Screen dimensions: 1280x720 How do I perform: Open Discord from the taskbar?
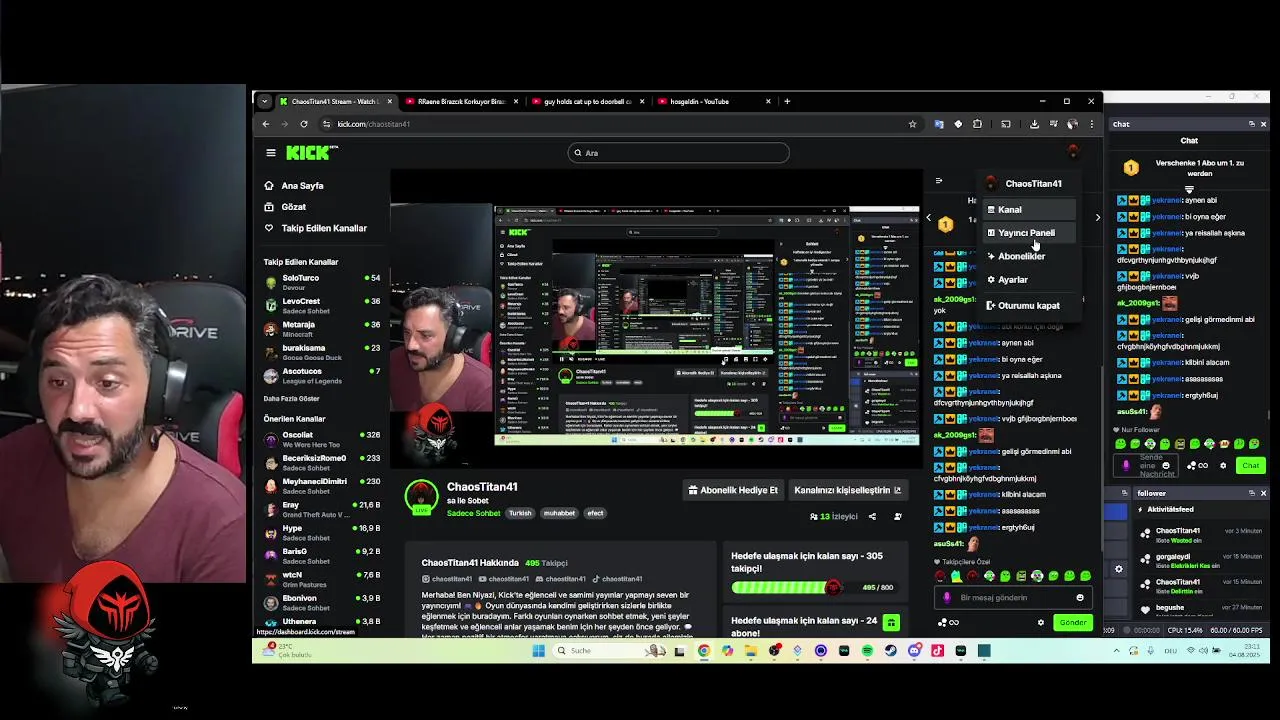pos(914,651)
